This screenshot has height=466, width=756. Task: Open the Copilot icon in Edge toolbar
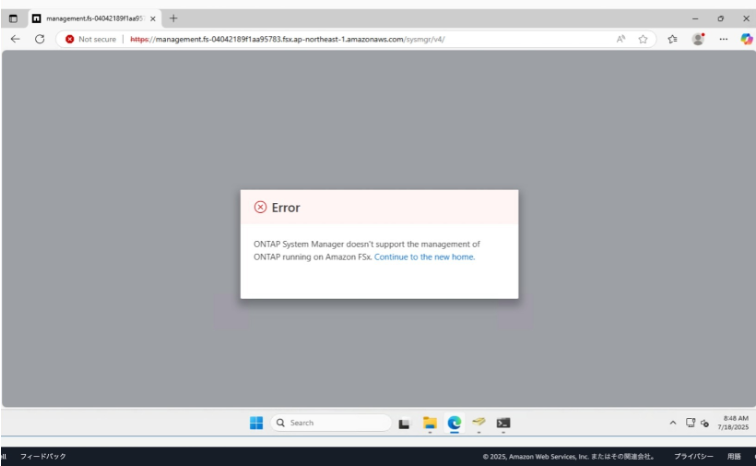[x=746, y=39]
